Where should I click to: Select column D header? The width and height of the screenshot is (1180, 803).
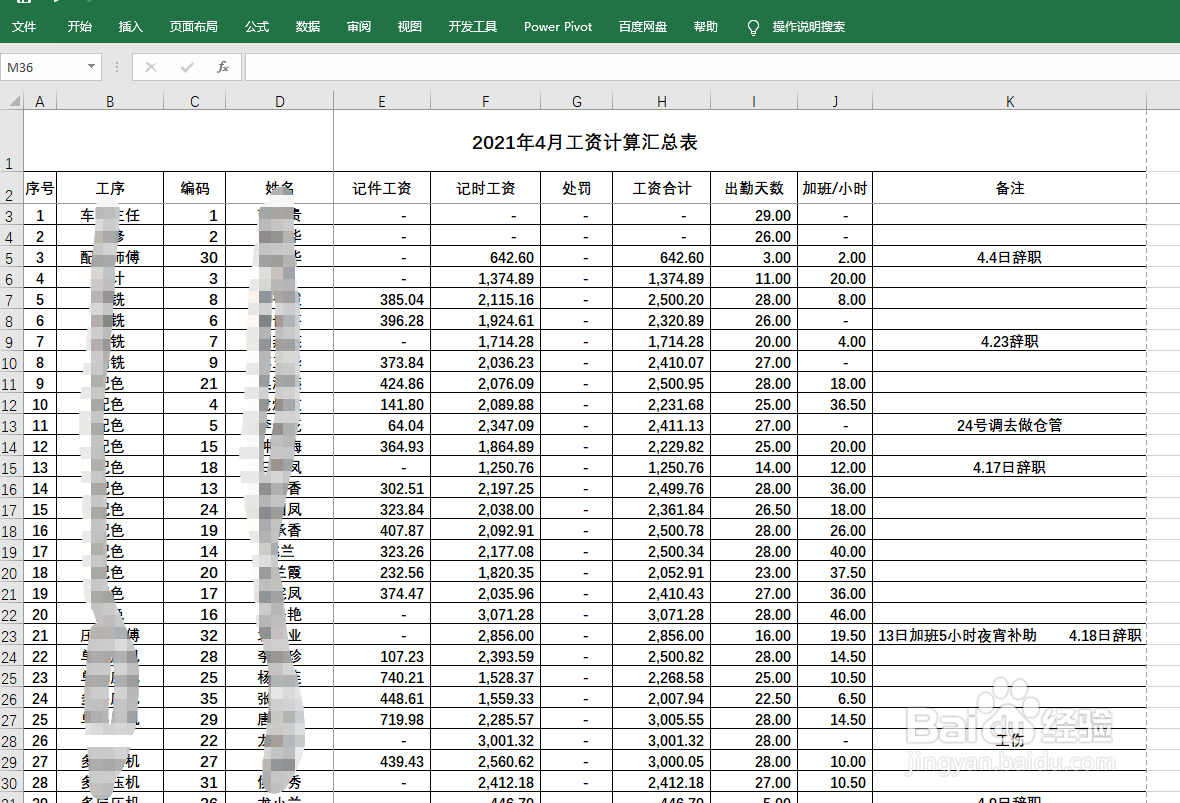(279, 101)
